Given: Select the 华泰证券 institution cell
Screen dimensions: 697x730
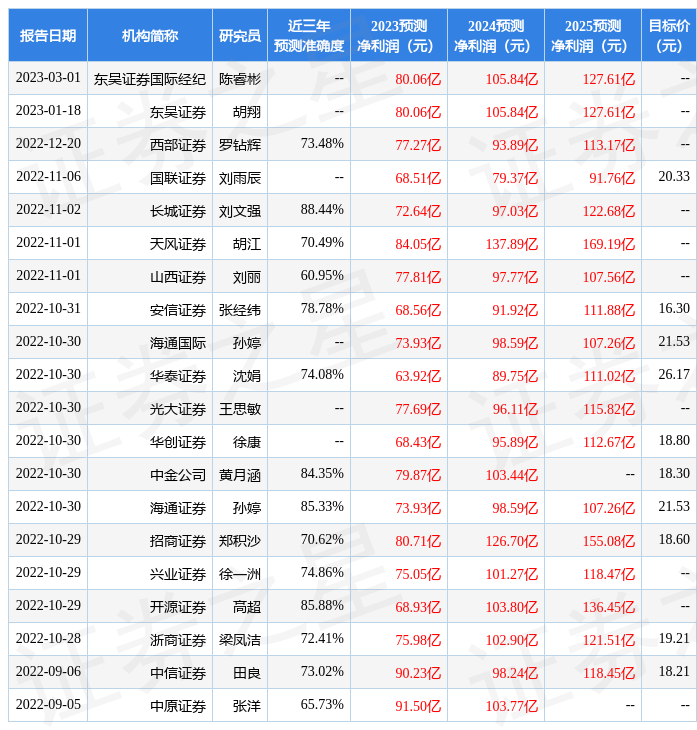Looking at the screenshot, I should point(149,375).
